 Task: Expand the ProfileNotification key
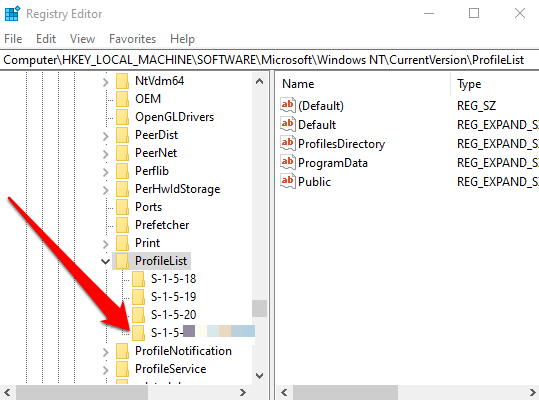coord(106,352)
